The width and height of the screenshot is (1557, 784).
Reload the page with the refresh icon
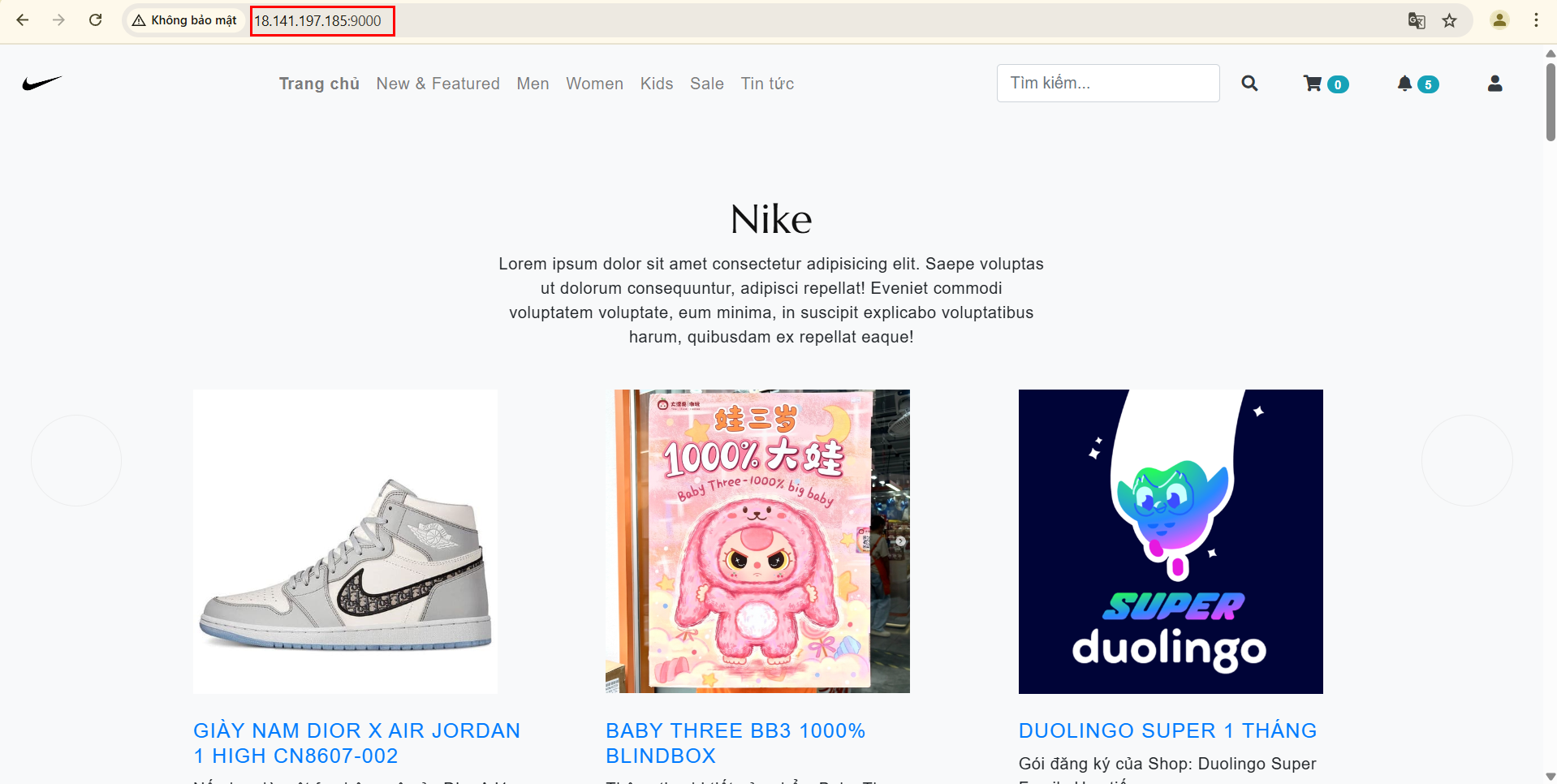point(95,20)
